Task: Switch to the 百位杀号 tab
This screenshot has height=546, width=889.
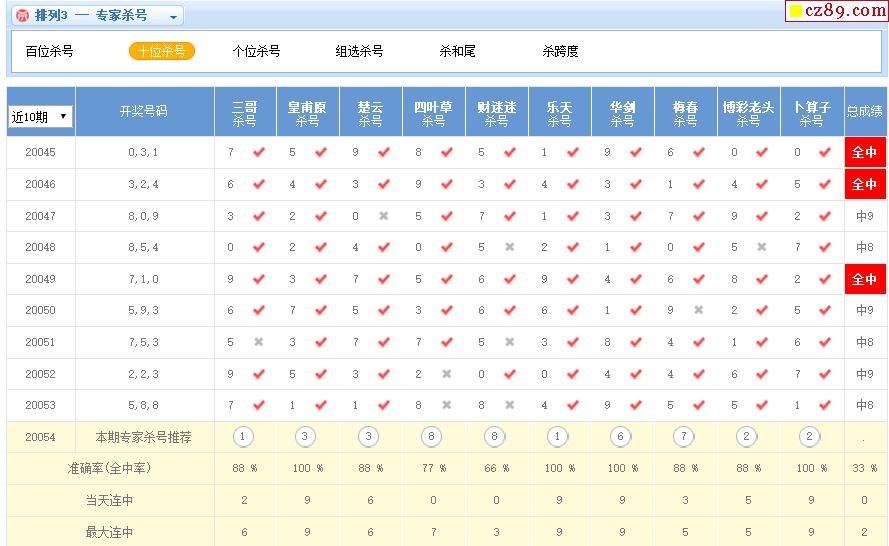Action: (49, 51)
